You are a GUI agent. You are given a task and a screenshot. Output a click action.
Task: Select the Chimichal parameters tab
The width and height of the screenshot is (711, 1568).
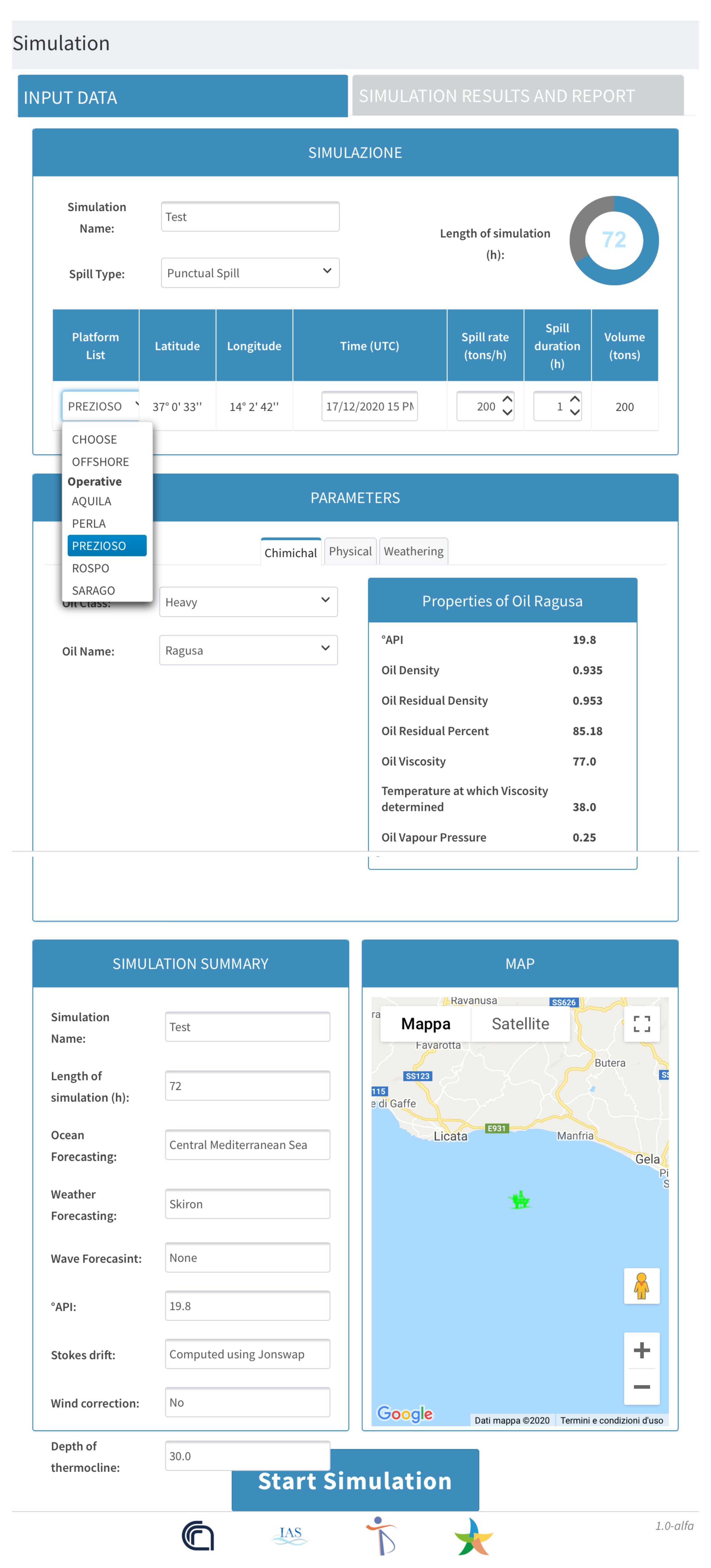(x=290, y=552)
